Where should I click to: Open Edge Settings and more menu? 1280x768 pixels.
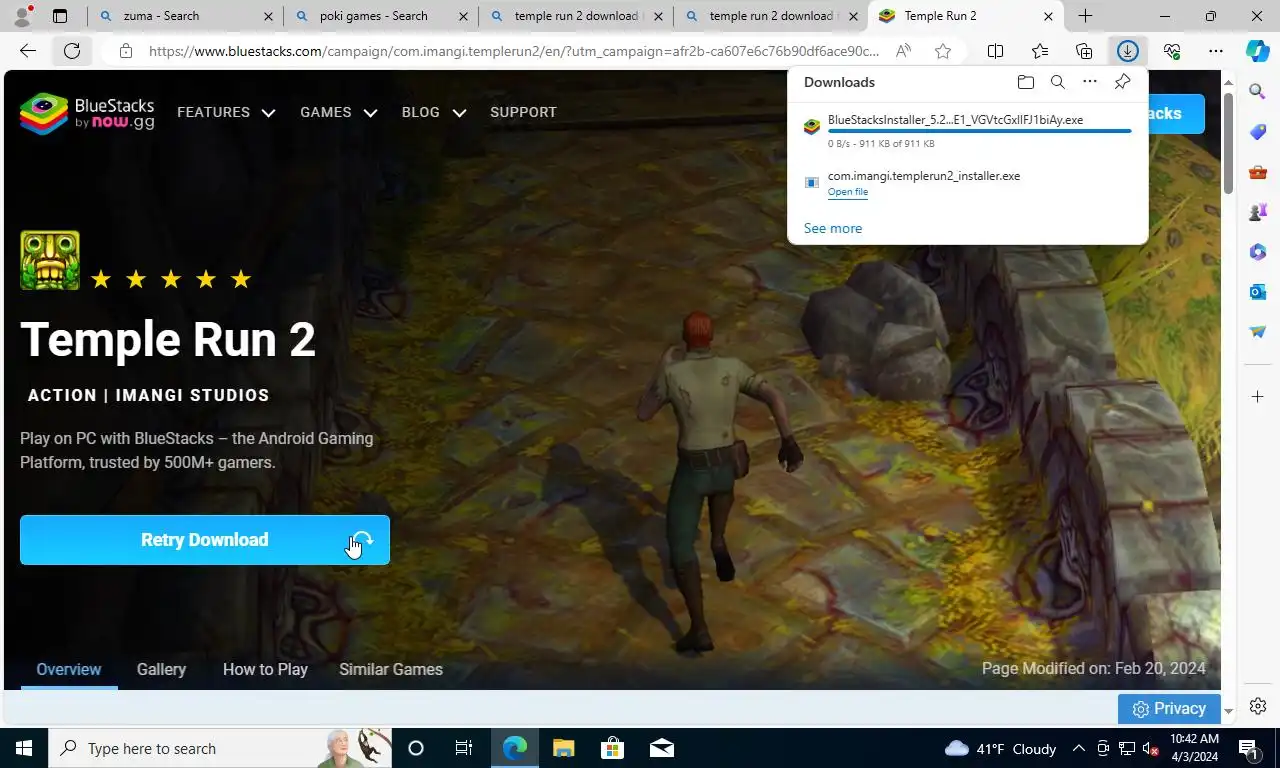[x=1215, y=51]
